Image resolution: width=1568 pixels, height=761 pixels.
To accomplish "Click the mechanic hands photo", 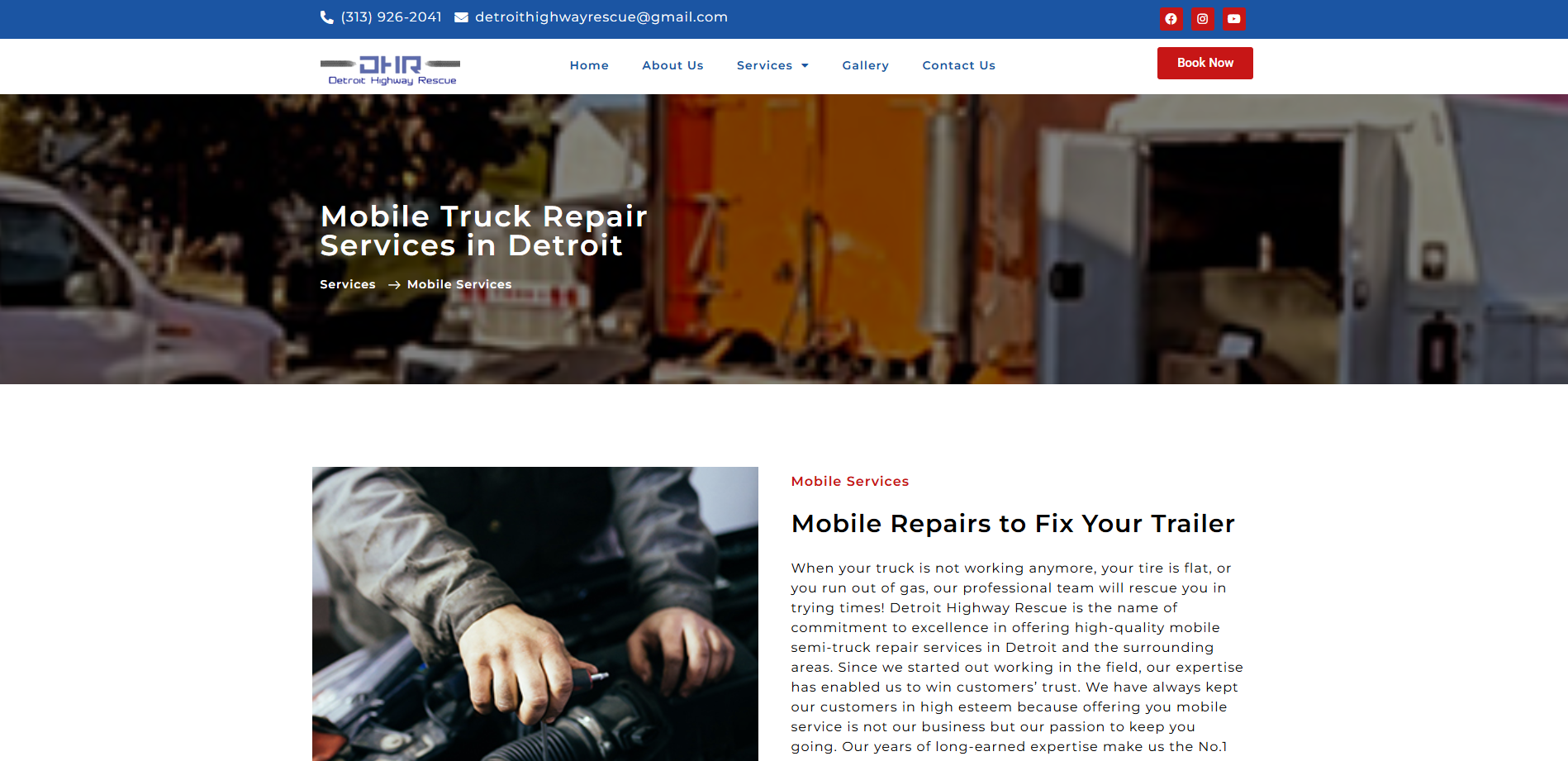I will [535, 614].
